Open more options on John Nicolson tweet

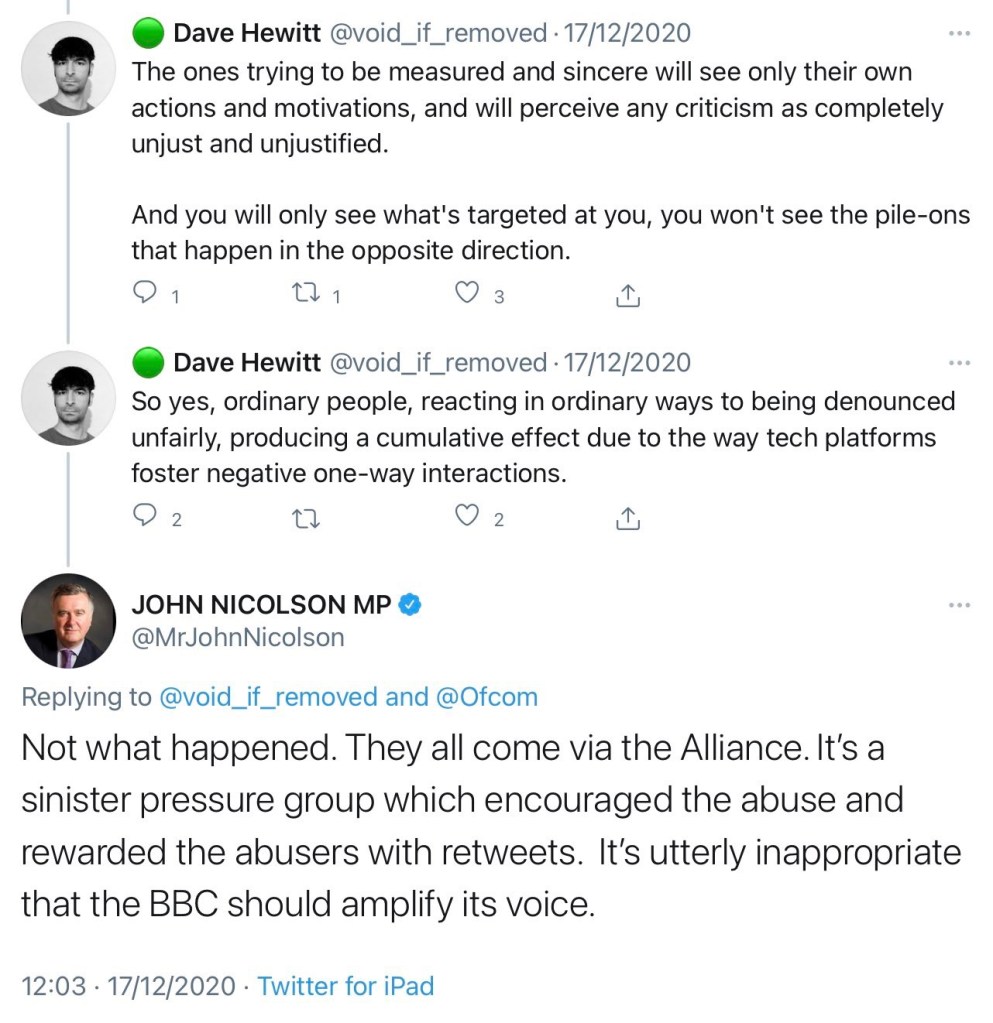[x=959, y=604]
